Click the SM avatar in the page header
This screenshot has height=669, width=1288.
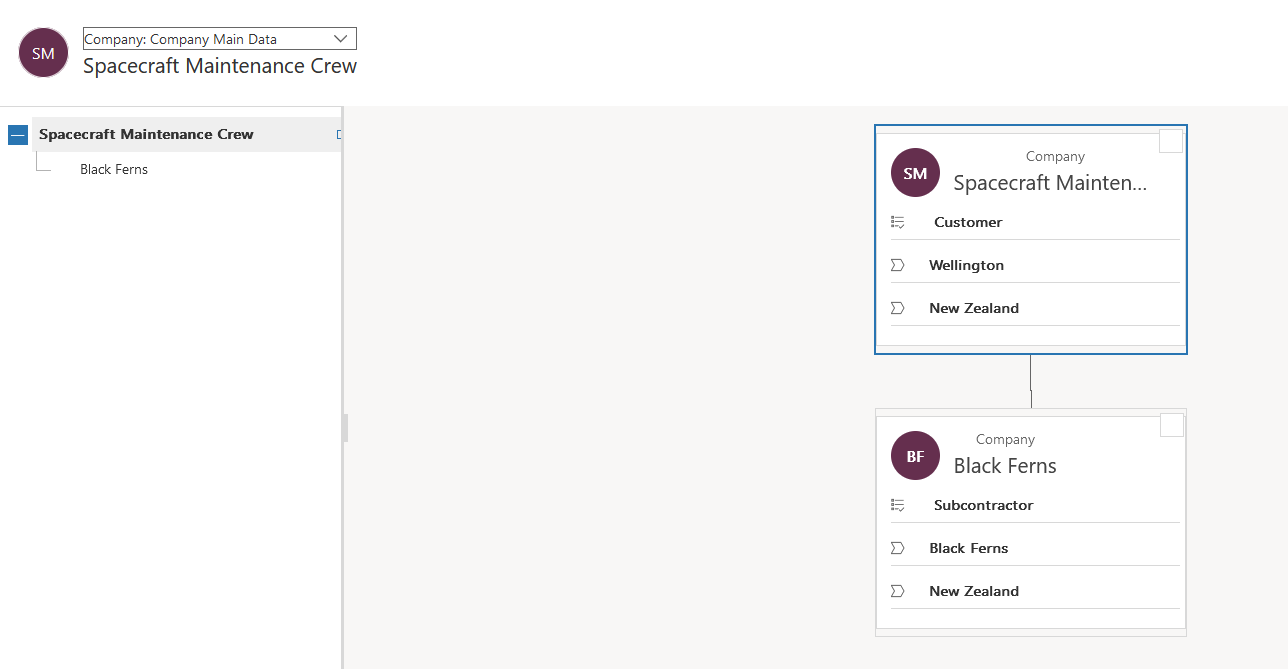[x=43, y=53]
